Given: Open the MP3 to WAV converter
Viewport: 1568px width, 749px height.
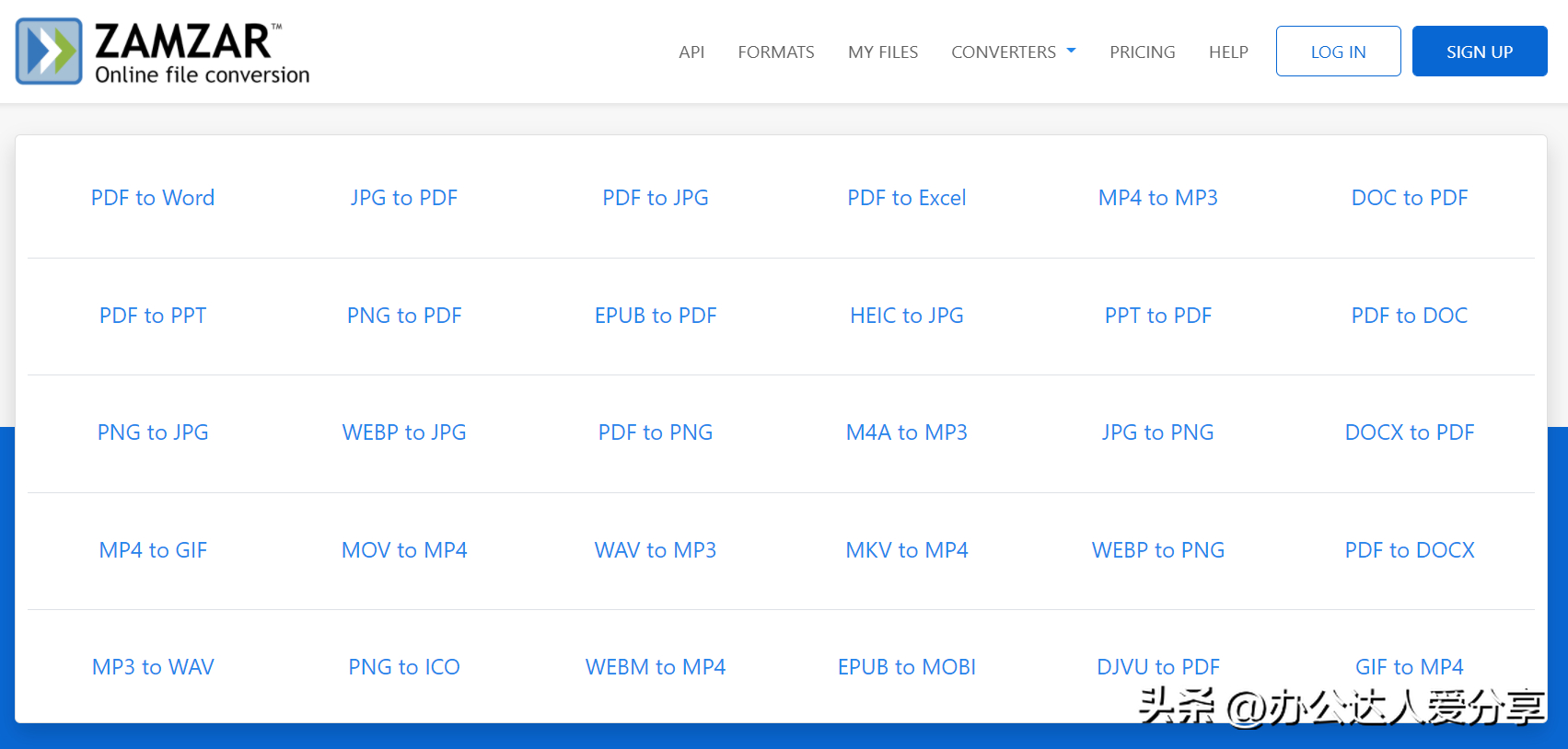Looking at the screenshot, I should click(153, 667).
